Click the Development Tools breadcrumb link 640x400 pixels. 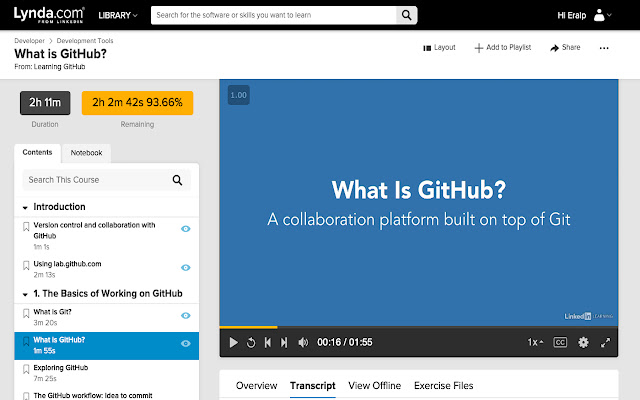coord(85,41)
